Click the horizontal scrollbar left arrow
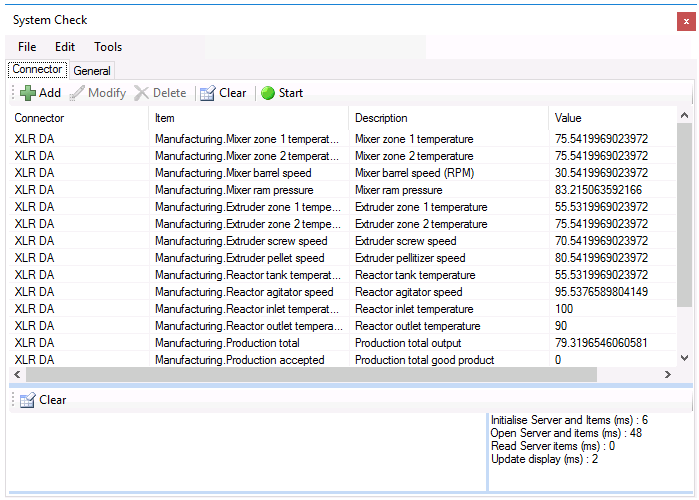The height and width of the screenshot is (500, 699). click(x=17, y=374)
